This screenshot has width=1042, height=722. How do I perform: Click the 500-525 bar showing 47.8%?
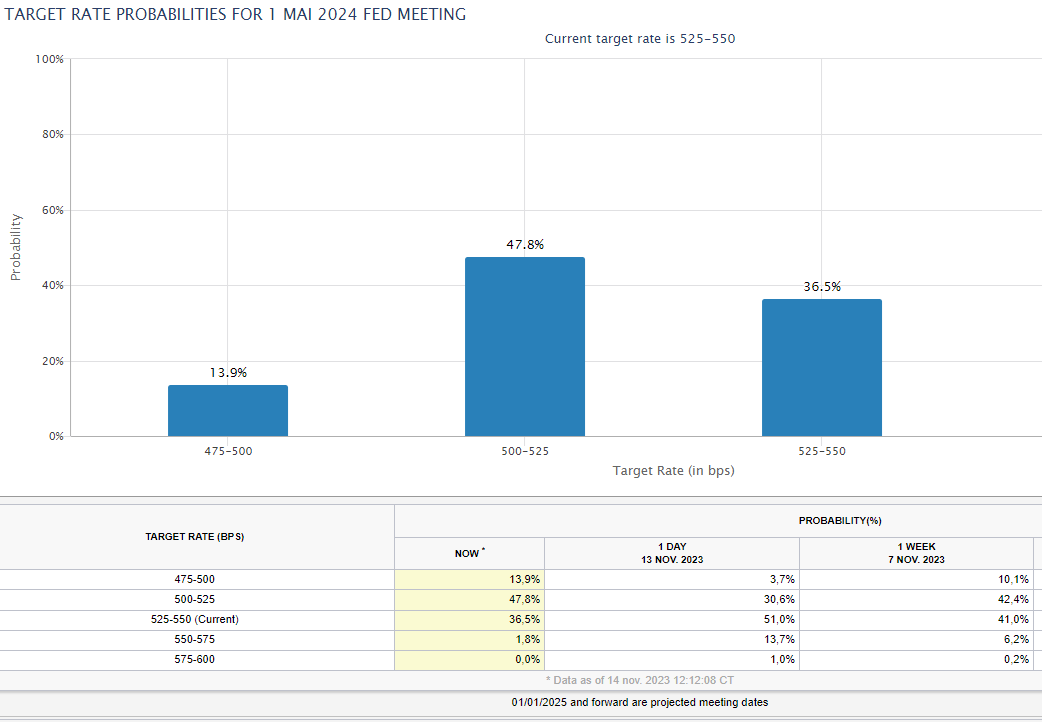tap(525, 347)
